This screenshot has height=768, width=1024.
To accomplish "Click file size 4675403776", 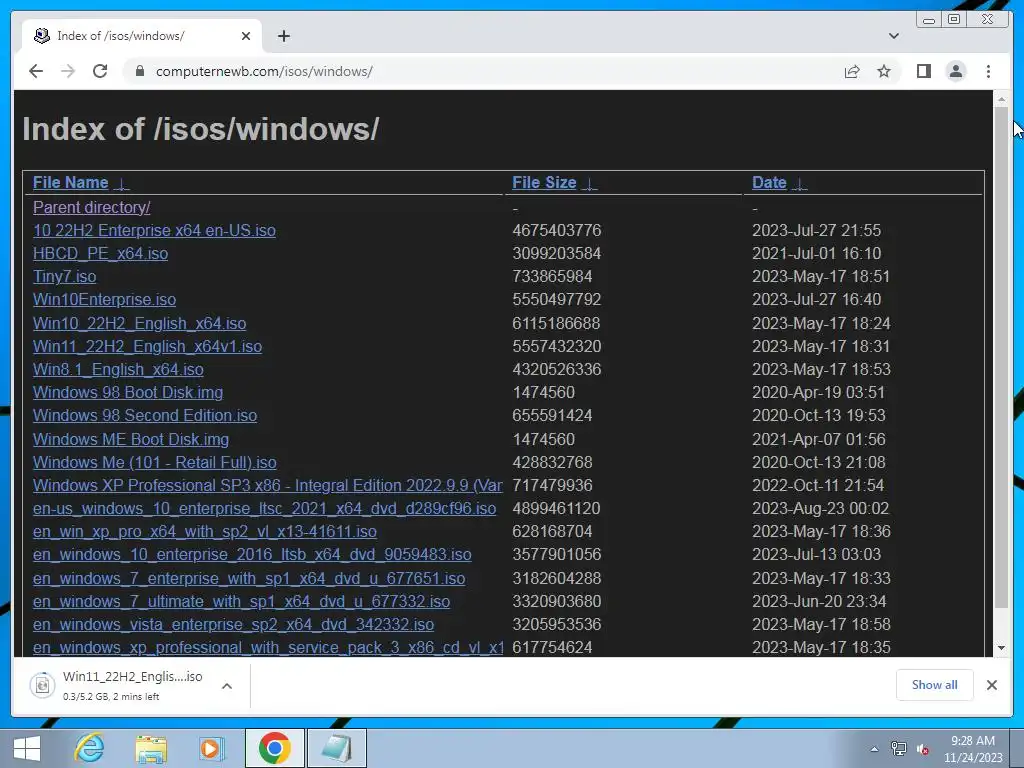I will click(x=556, y=230).
